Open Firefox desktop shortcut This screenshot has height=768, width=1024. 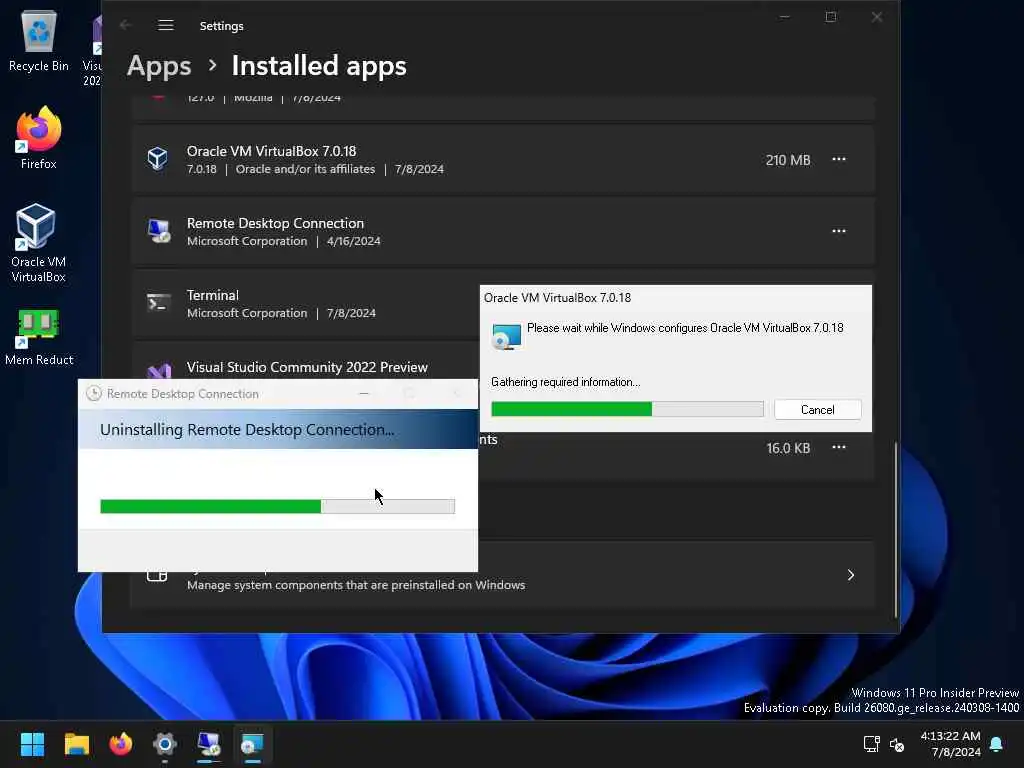39,138
